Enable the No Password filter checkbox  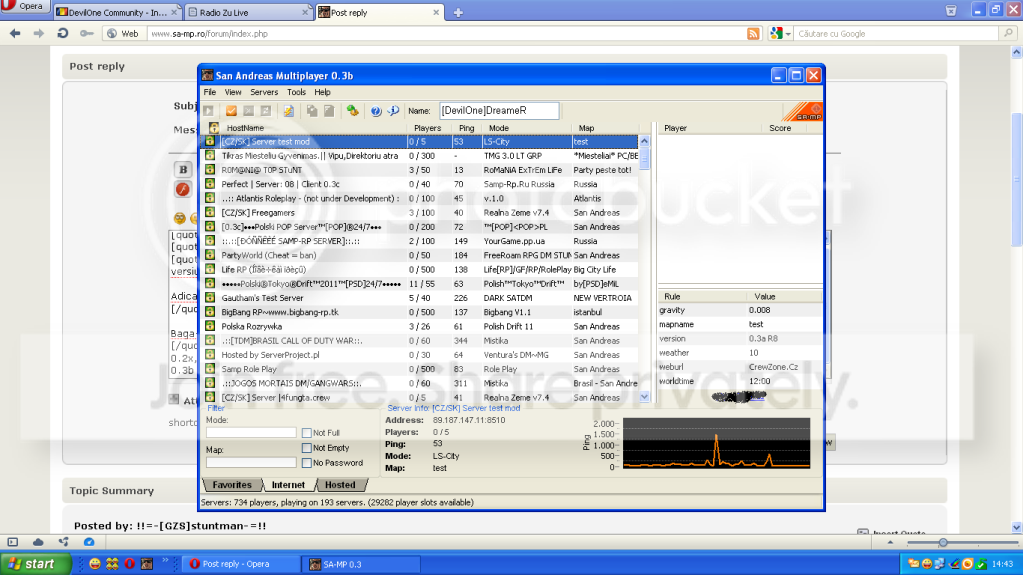(307, 463)
